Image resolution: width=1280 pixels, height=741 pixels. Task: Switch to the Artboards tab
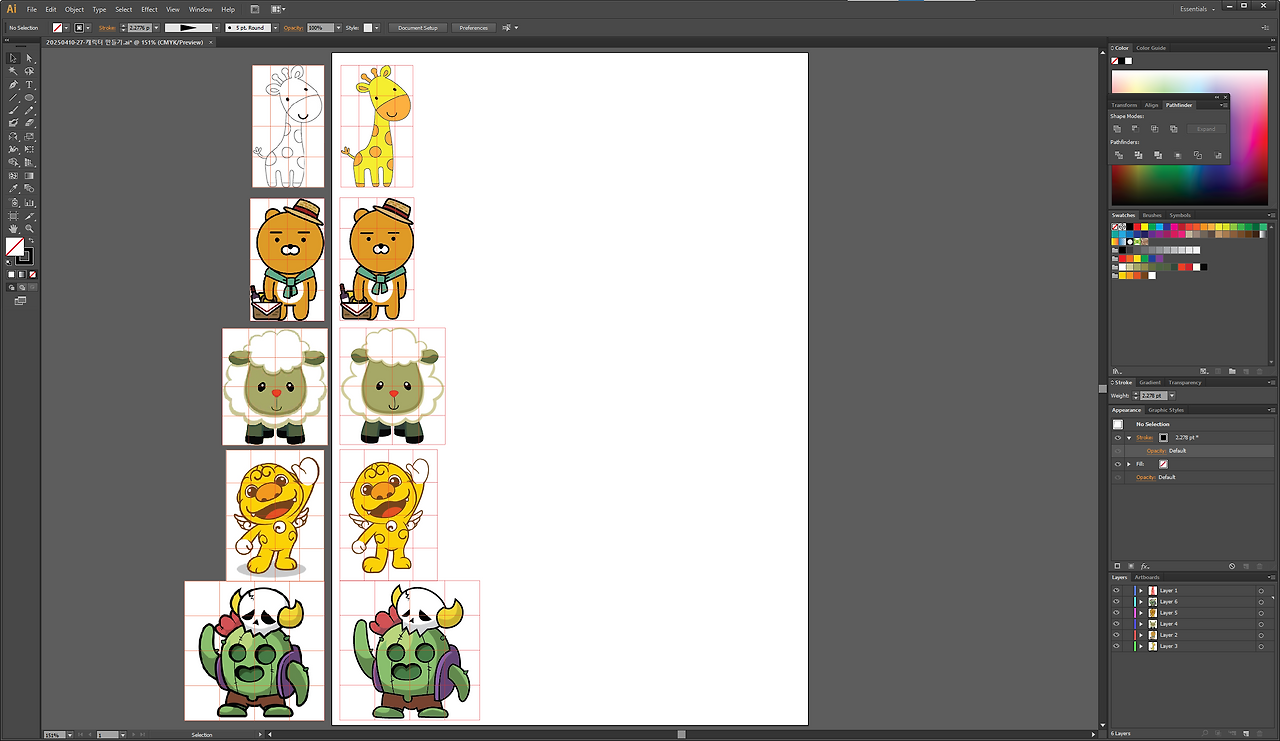[x=1147, y=577]
